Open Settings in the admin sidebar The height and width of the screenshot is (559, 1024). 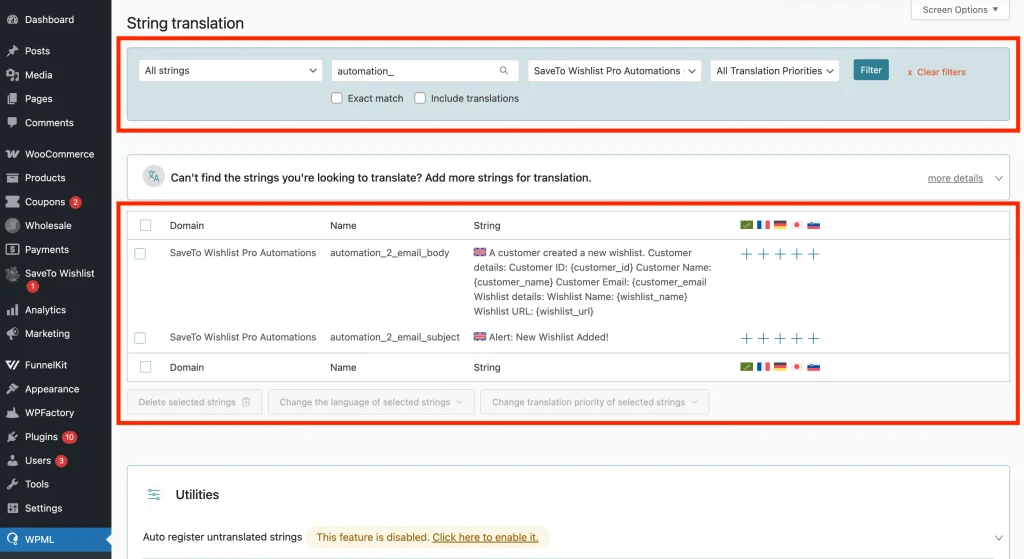pos(43,508)
